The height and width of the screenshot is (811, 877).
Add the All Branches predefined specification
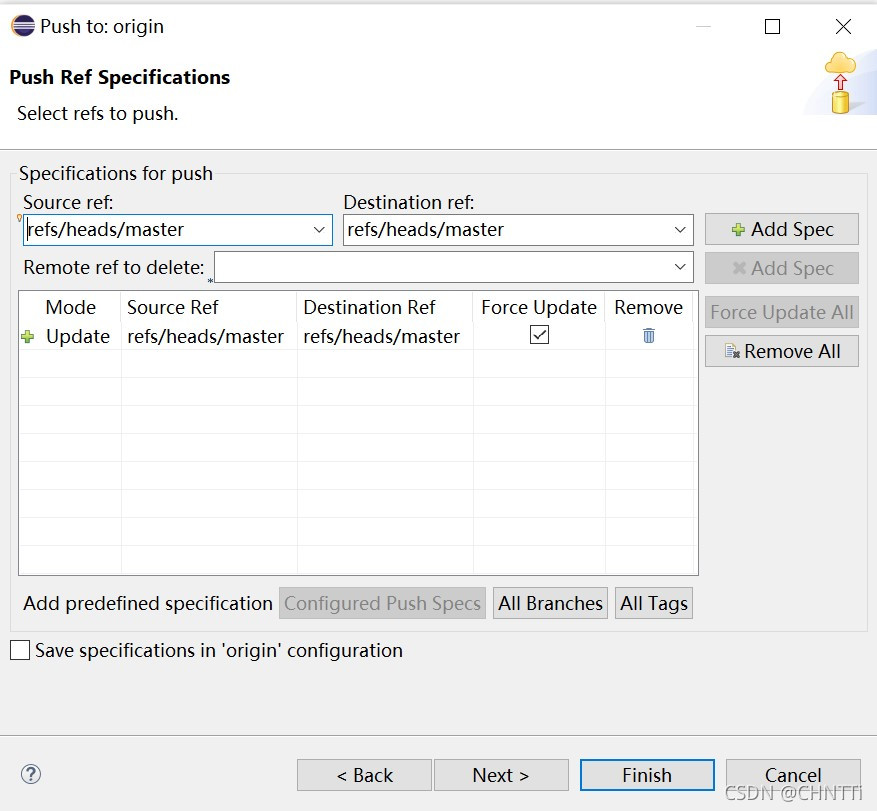(550, 603)
